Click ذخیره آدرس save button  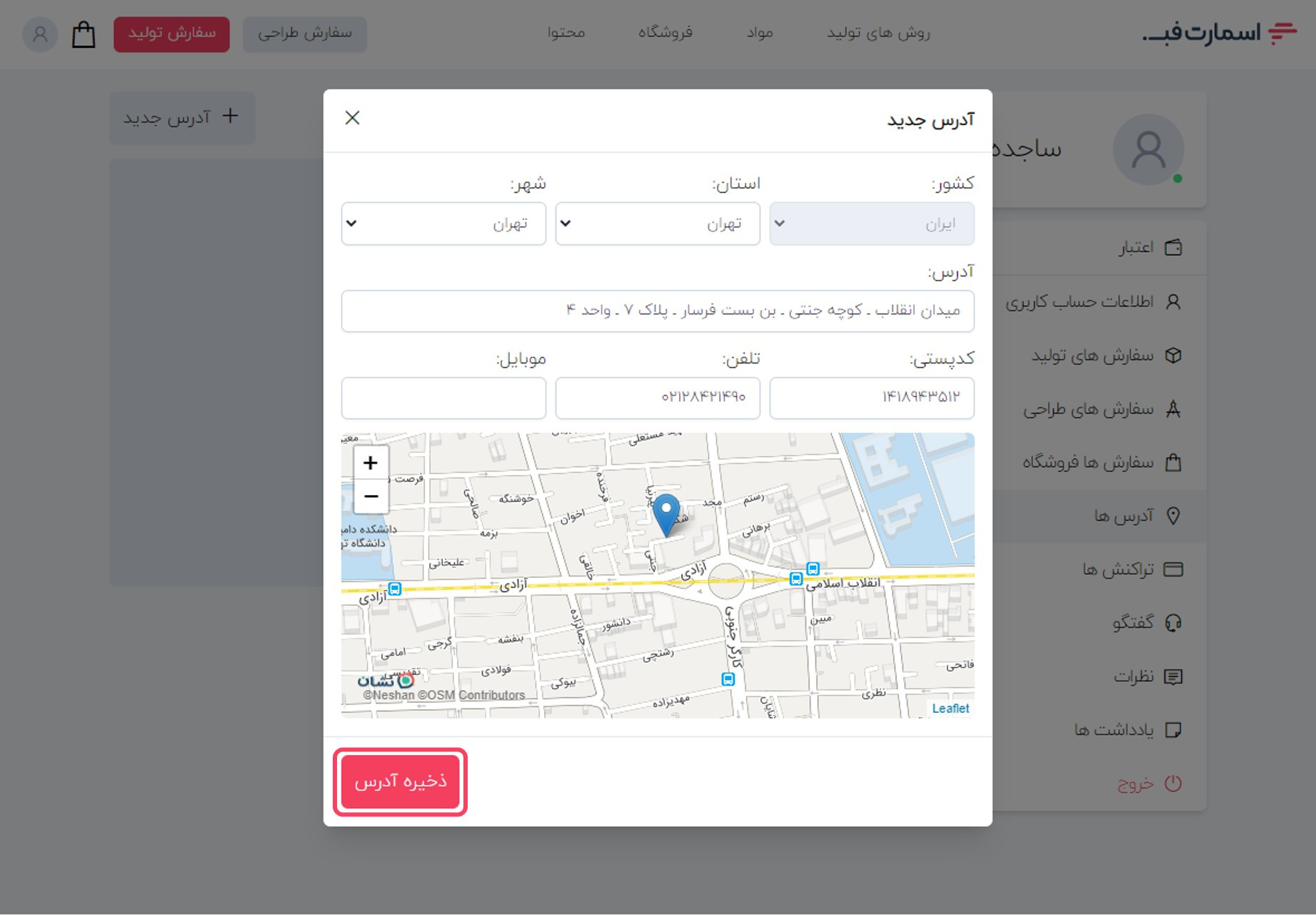400,781
